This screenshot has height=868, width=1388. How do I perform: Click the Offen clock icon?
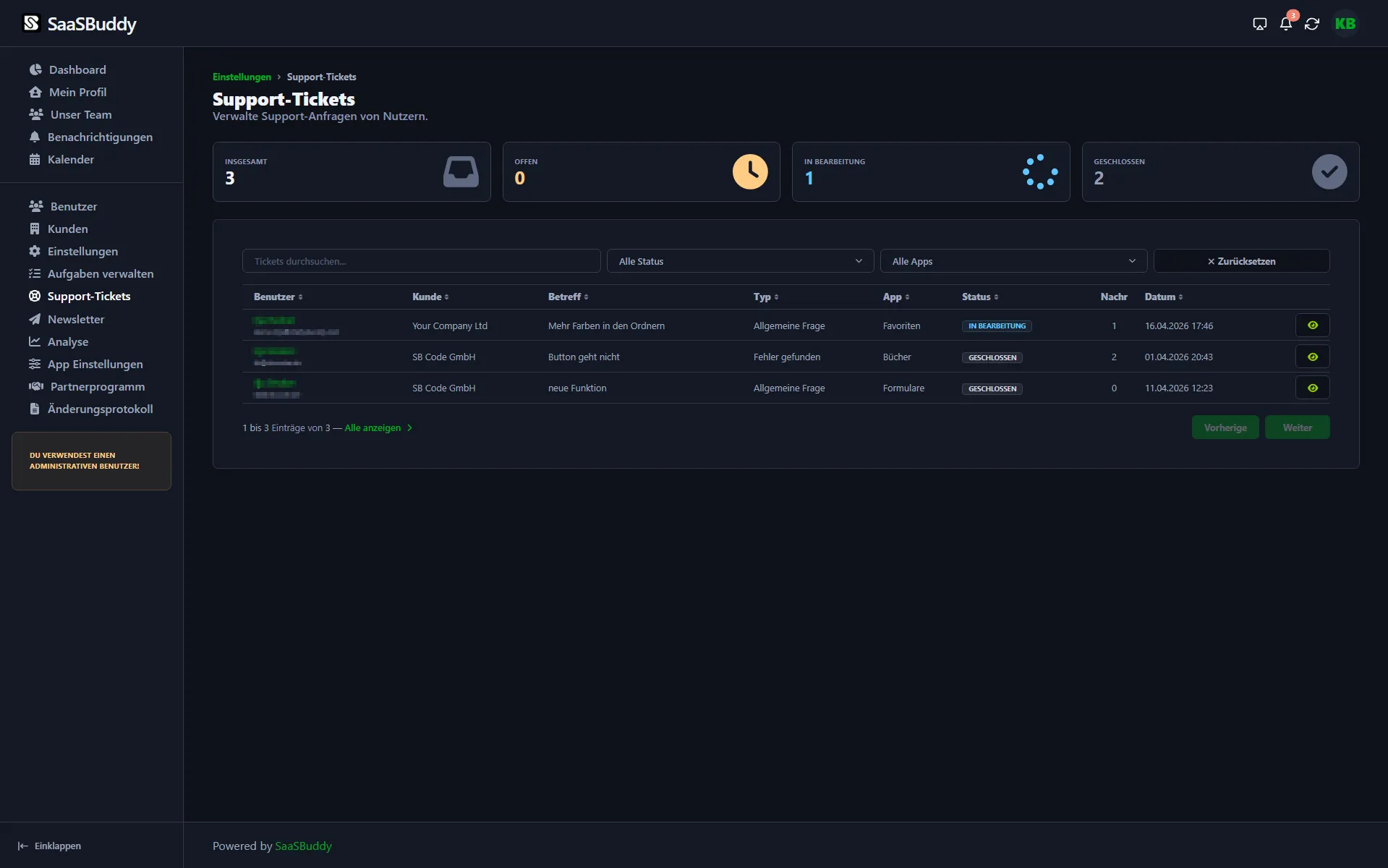click(750, 172)
